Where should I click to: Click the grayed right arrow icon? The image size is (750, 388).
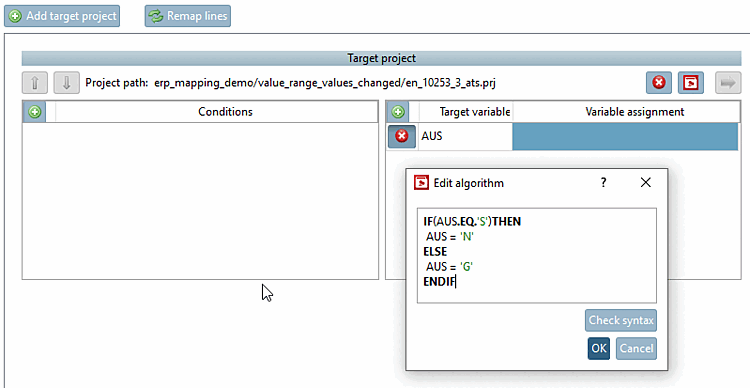click(x=728, y=83)
